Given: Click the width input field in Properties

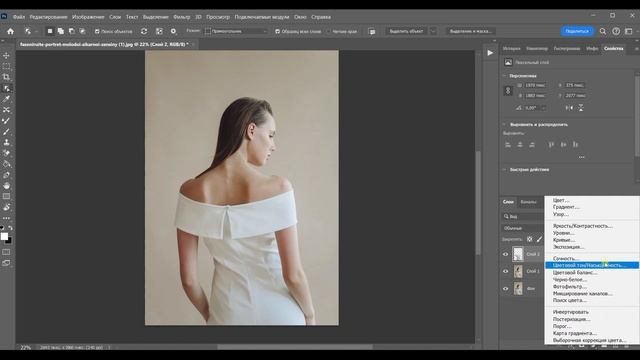Looking at the screenshot, I should [535, 85].
